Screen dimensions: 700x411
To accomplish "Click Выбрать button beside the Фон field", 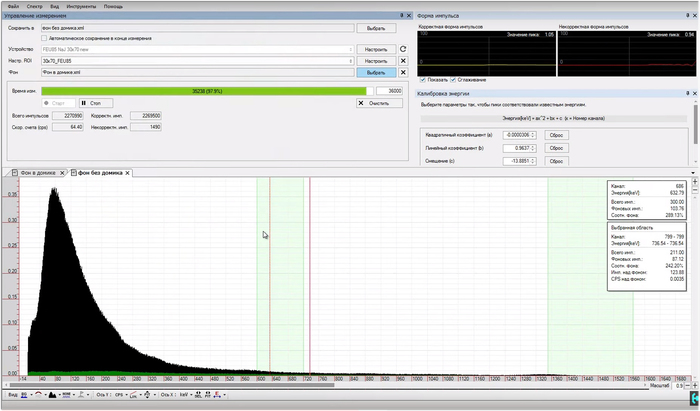I will click(375, 73).
